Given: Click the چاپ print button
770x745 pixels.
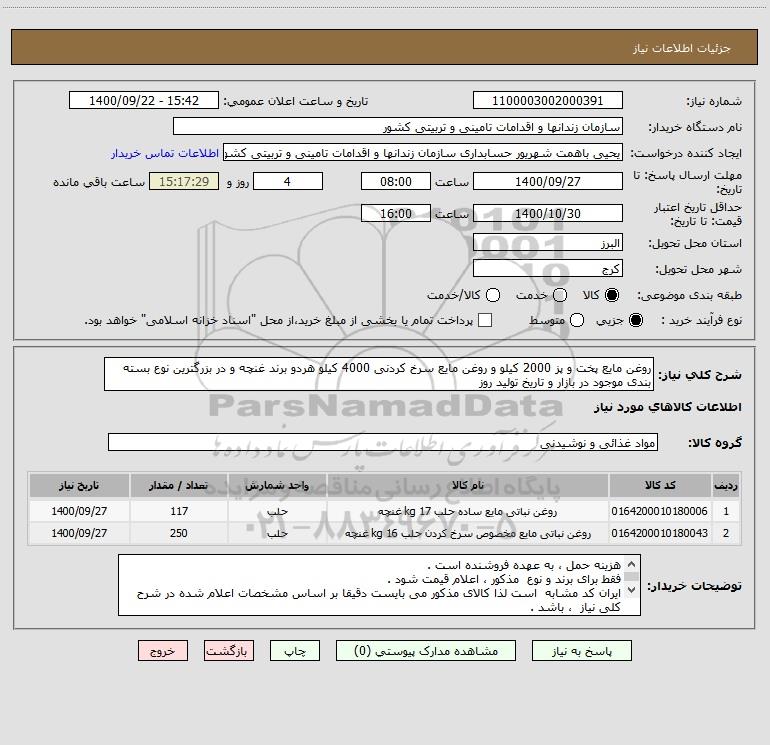Looking at the screenshot, I should (295, 651).
